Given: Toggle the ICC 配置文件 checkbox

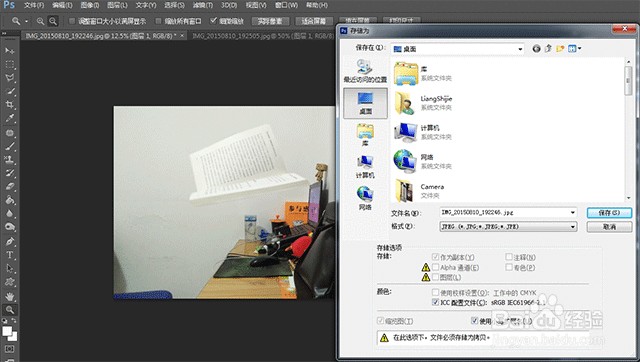Looking at the screenshot, I should [x=435, y=302].
